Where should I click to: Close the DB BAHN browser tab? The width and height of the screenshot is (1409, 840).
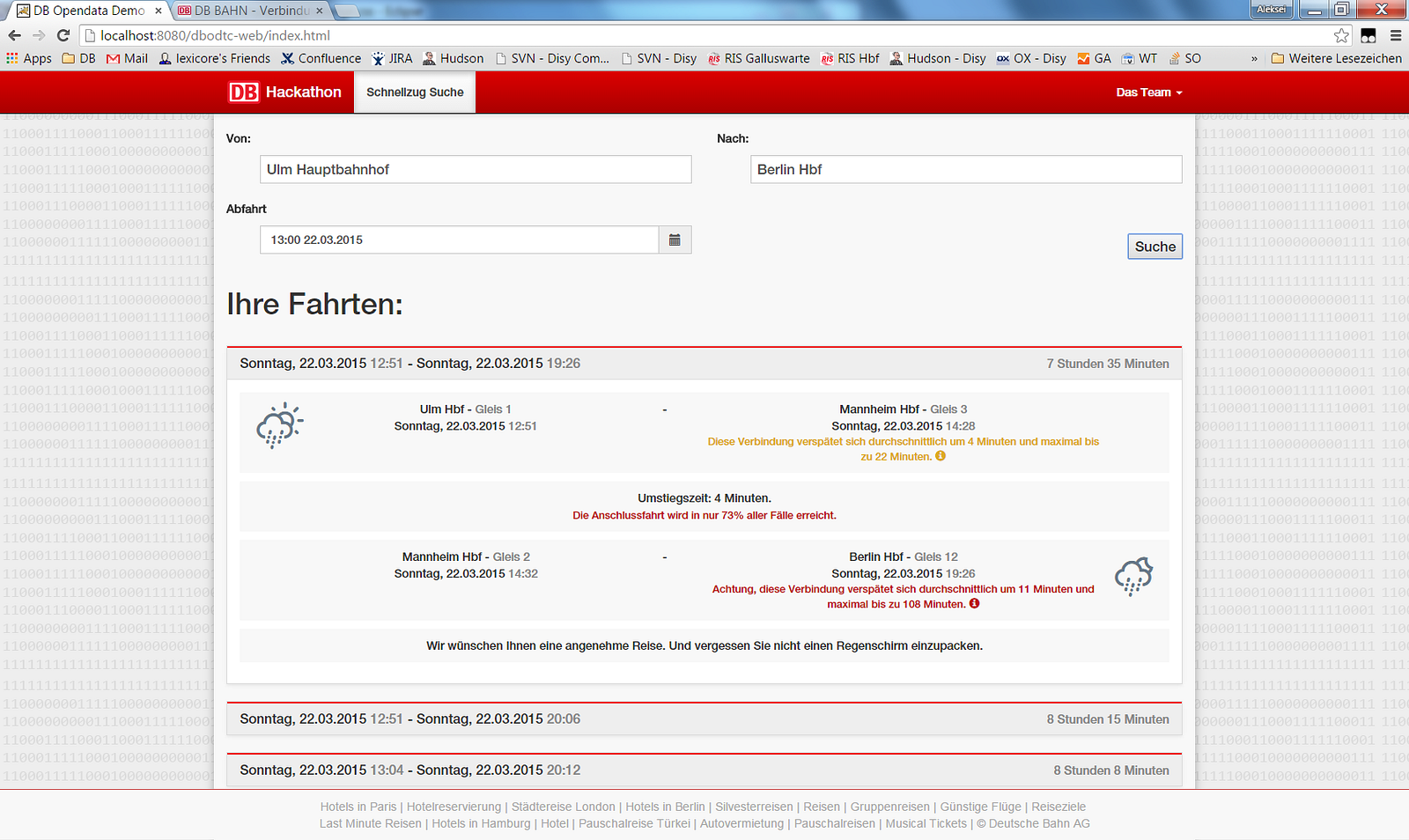pos(320,11)
